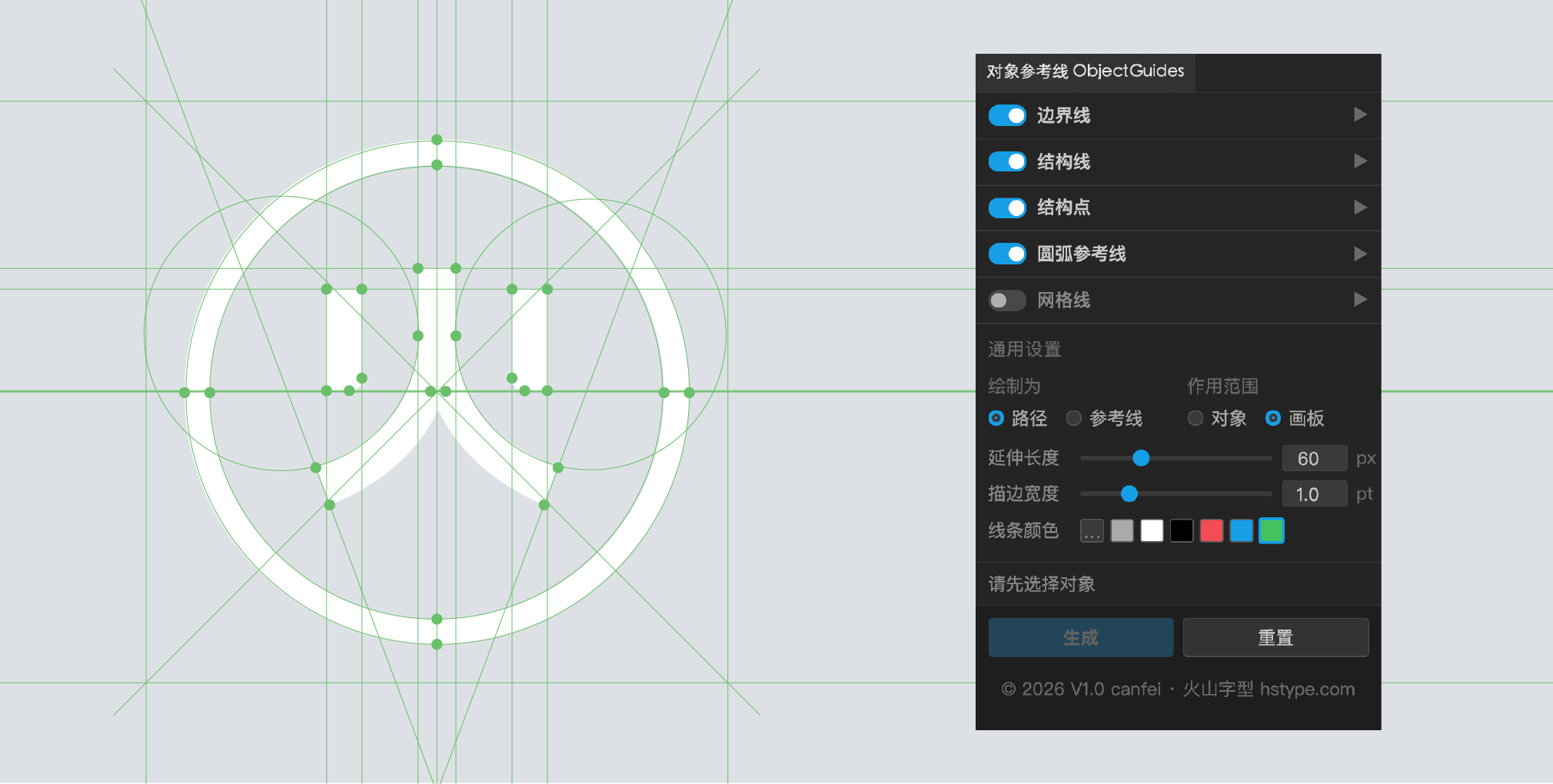1553x784 pixels.
Task: Enable the 网格线 switch
Action: pyautogui.click(x=1007, y=300)
